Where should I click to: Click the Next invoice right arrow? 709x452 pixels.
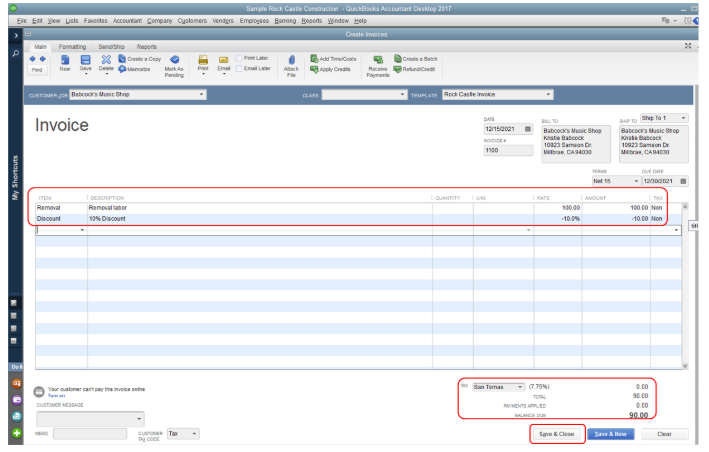[43, 59]
